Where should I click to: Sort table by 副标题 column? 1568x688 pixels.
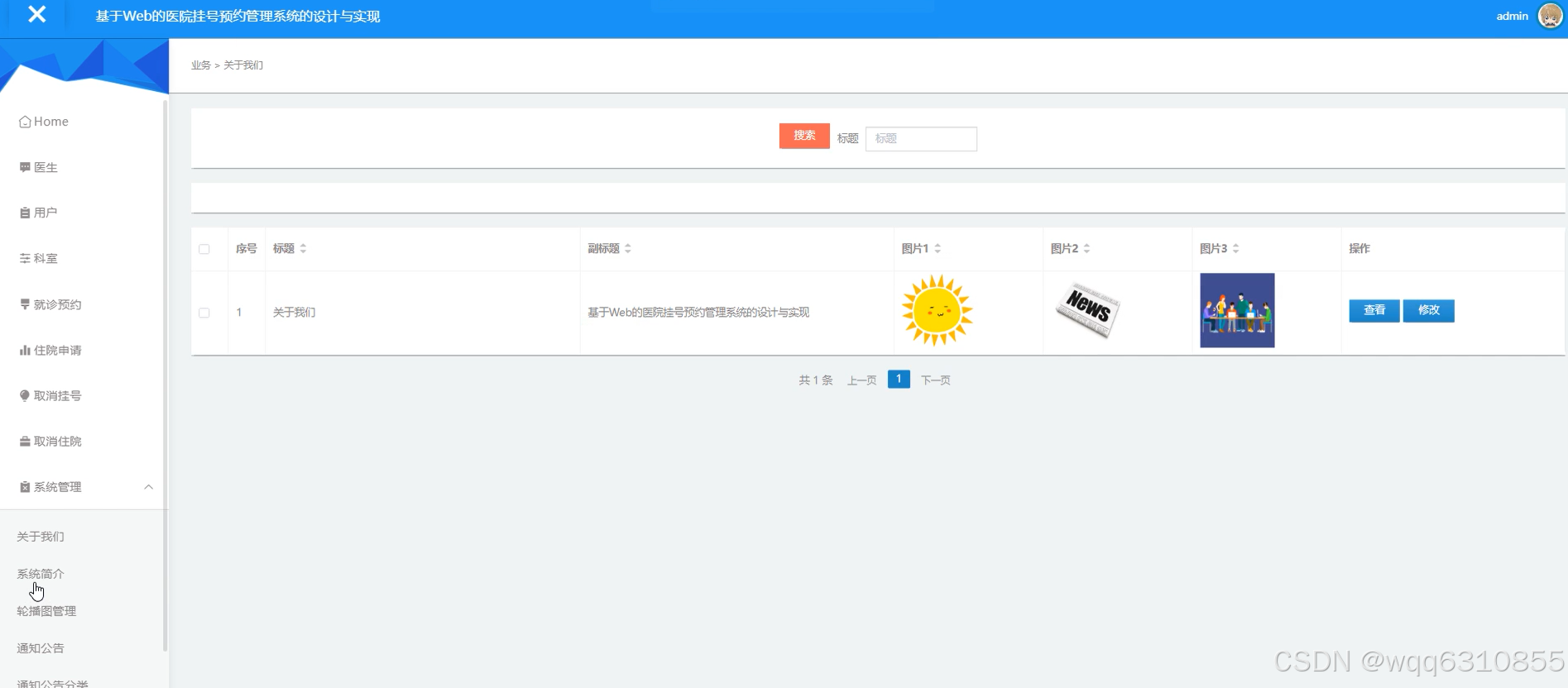pyautogui.click(x=628, y=248)
